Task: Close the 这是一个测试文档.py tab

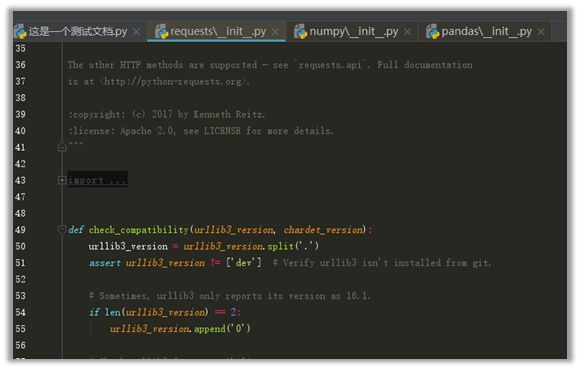Action: (136, 32)
